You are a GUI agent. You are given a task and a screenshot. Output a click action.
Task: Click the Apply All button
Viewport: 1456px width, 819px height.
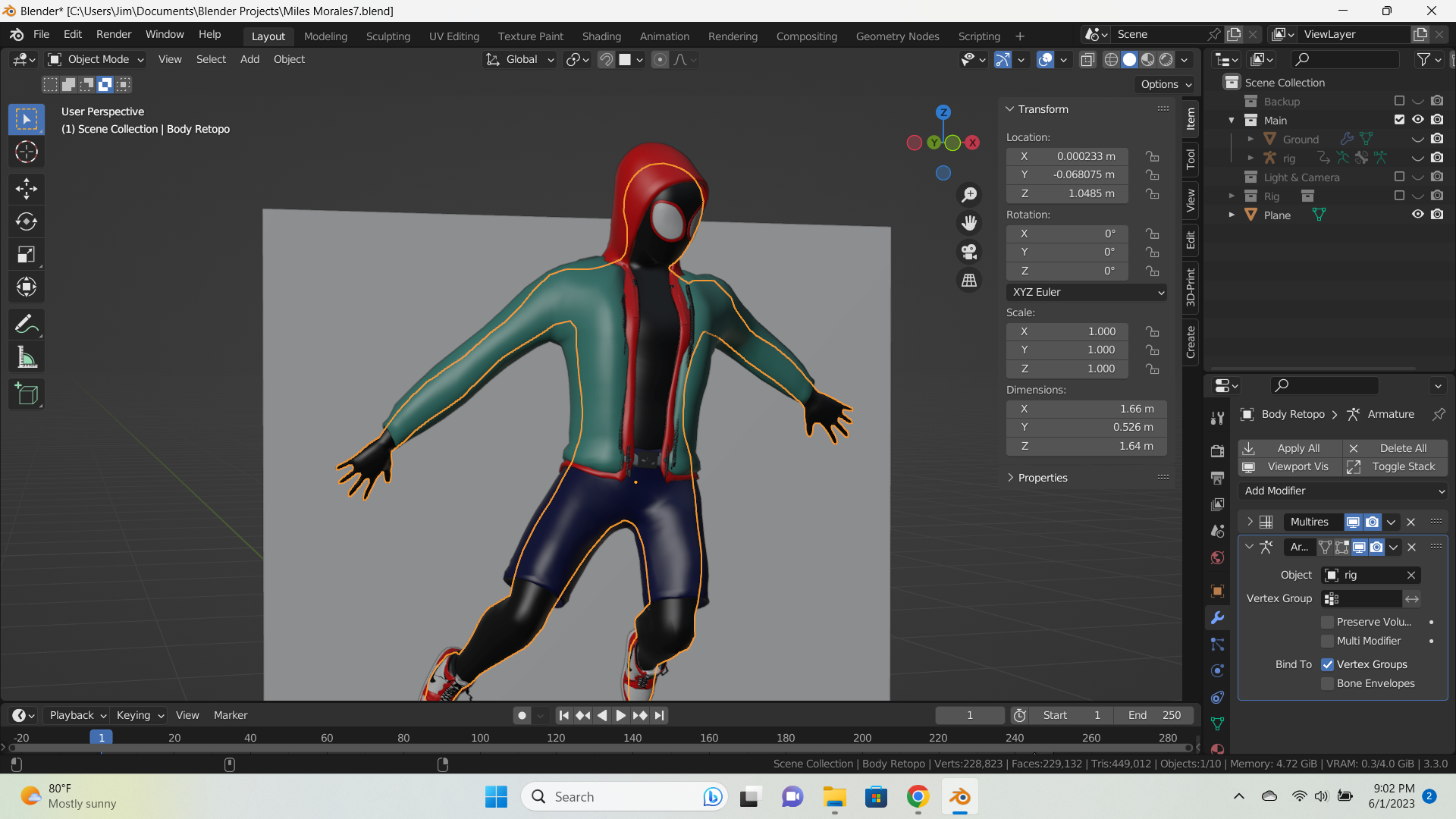[x=1290, y=448]
